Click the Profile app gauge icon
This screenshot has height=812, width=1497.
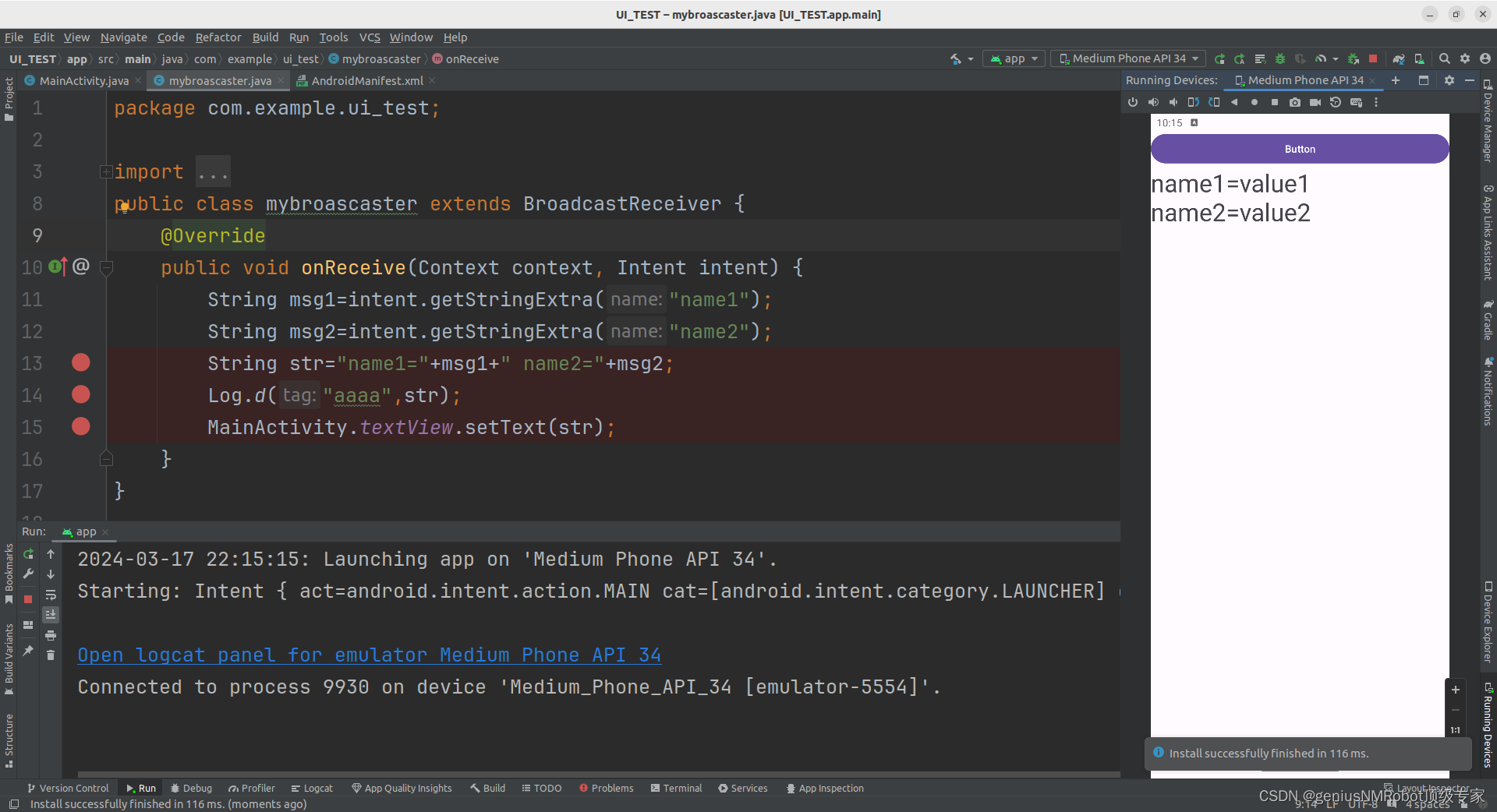click(1320, 59)
